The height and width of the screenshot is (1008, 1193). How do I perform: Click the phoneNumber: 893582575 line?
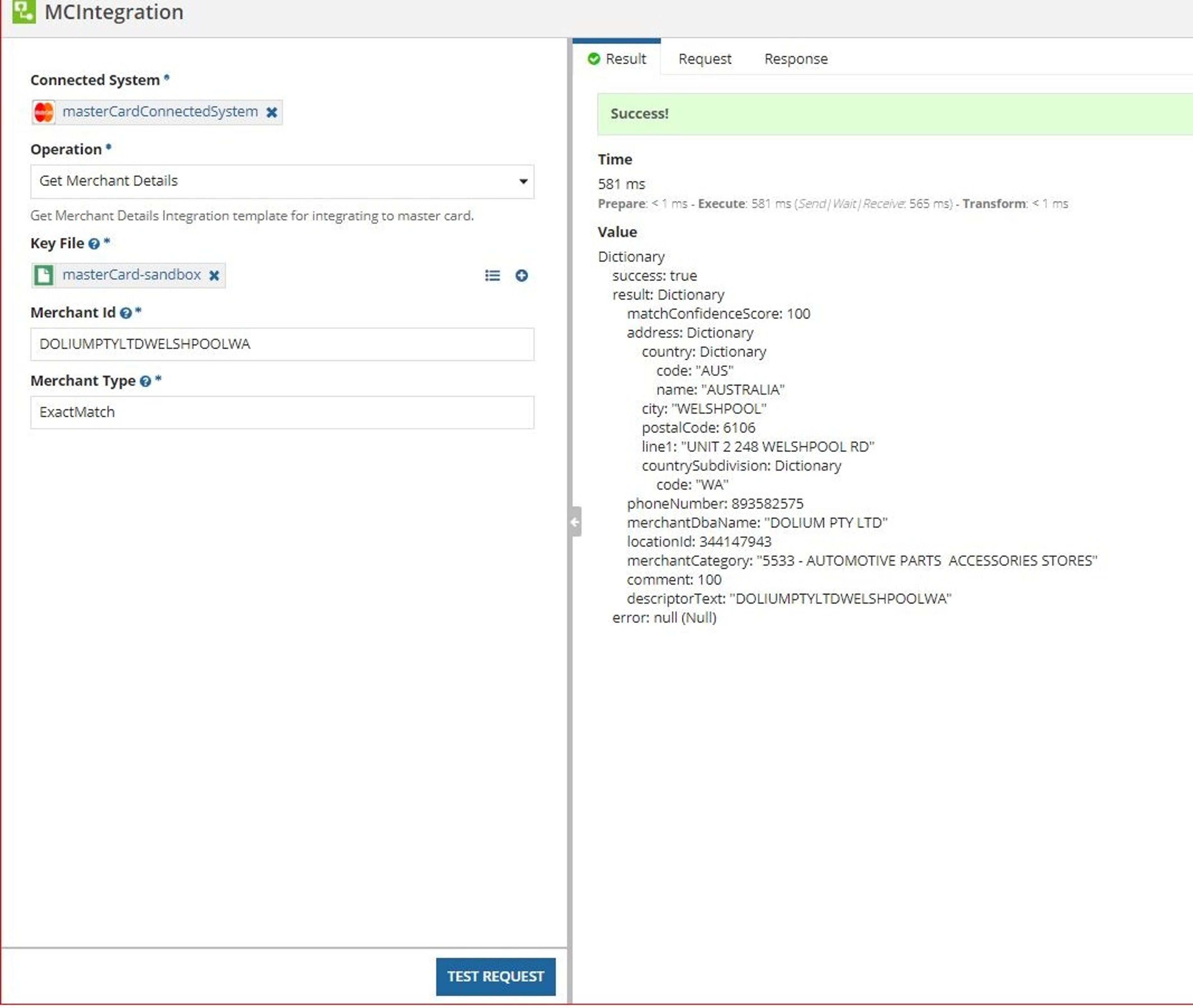coord(715,503)
